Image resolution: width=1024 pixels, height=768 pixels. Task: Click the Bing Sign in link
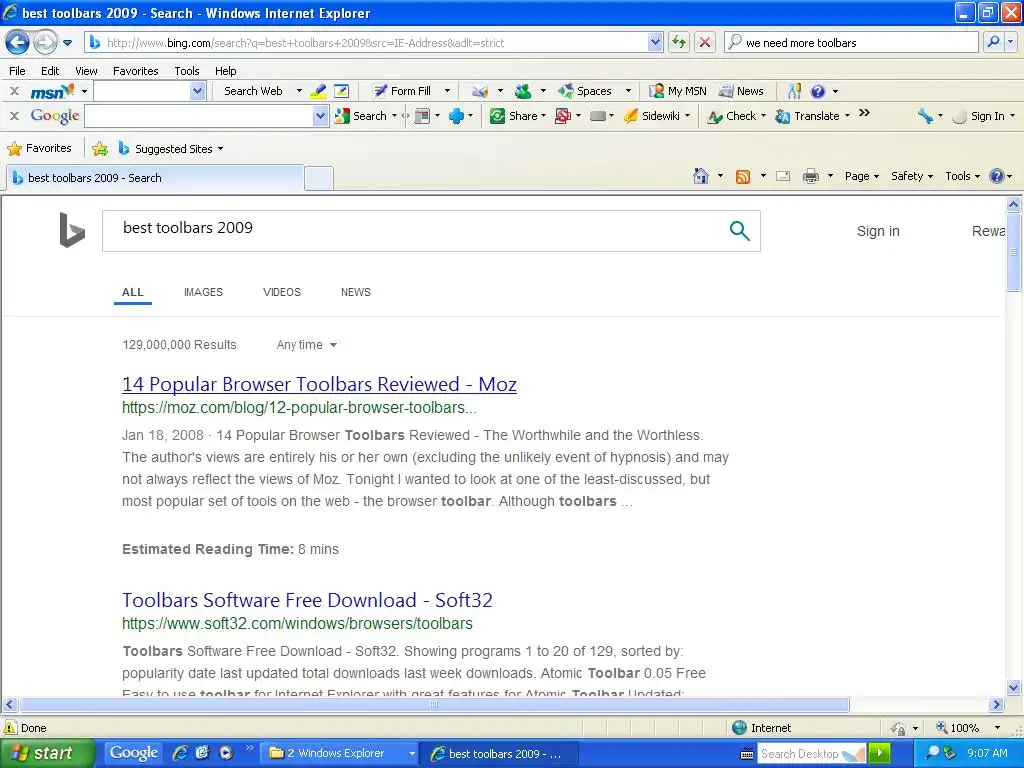pyautogui.click(x=878, y=231)
